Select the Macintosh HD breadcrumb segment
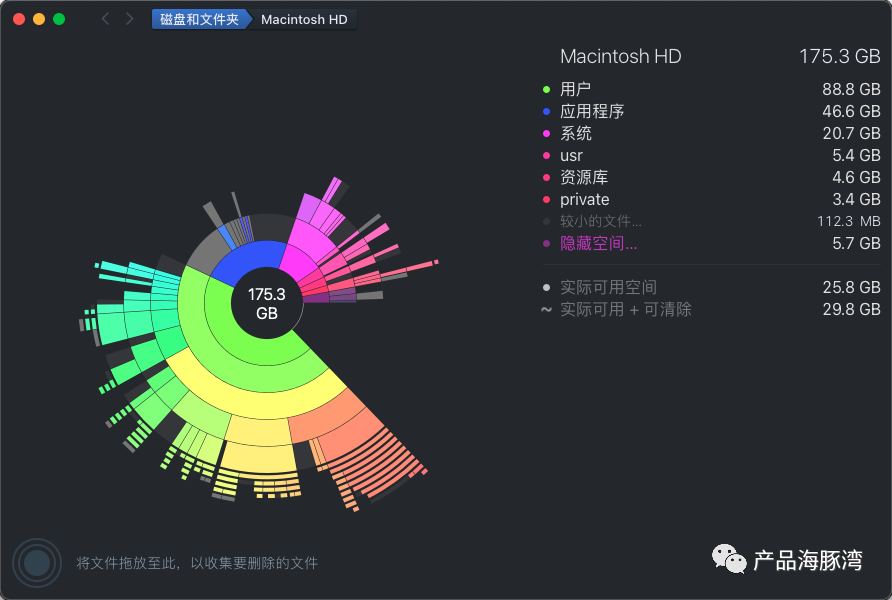Screen dimensions: 892x600 [x=304, y=19]
